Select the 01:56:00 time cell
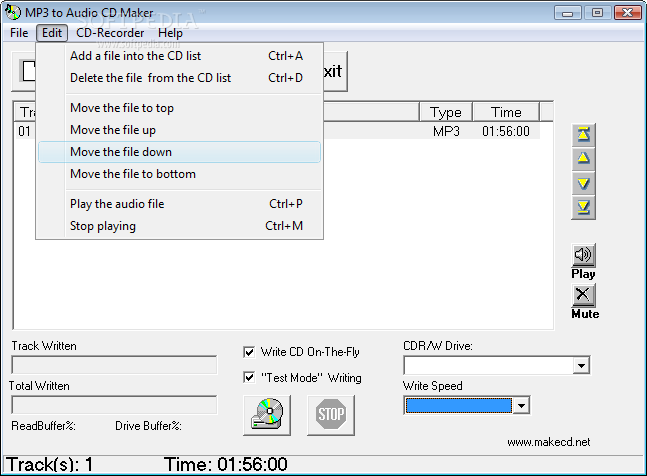Viewport: 647px width, 476px height. [x=506, y=132]
